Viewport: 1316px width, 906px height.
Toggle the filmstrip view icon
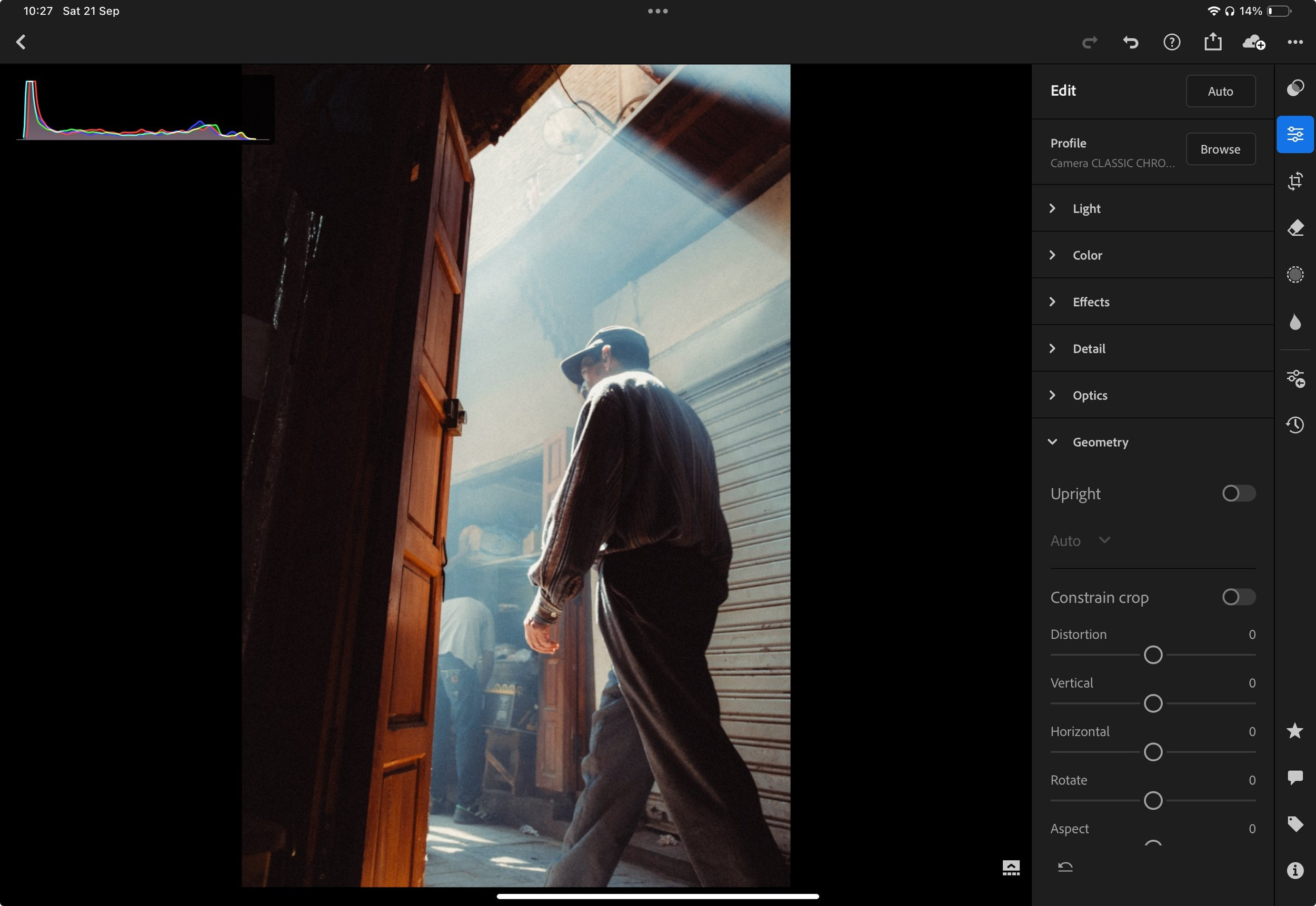[x=1011, y=868]
